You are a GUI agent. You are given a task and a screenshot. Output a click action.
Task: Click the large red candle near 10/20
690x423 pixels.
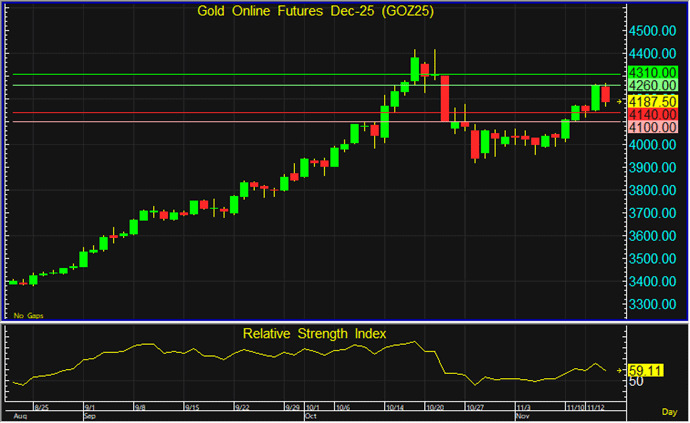[445, 98]
